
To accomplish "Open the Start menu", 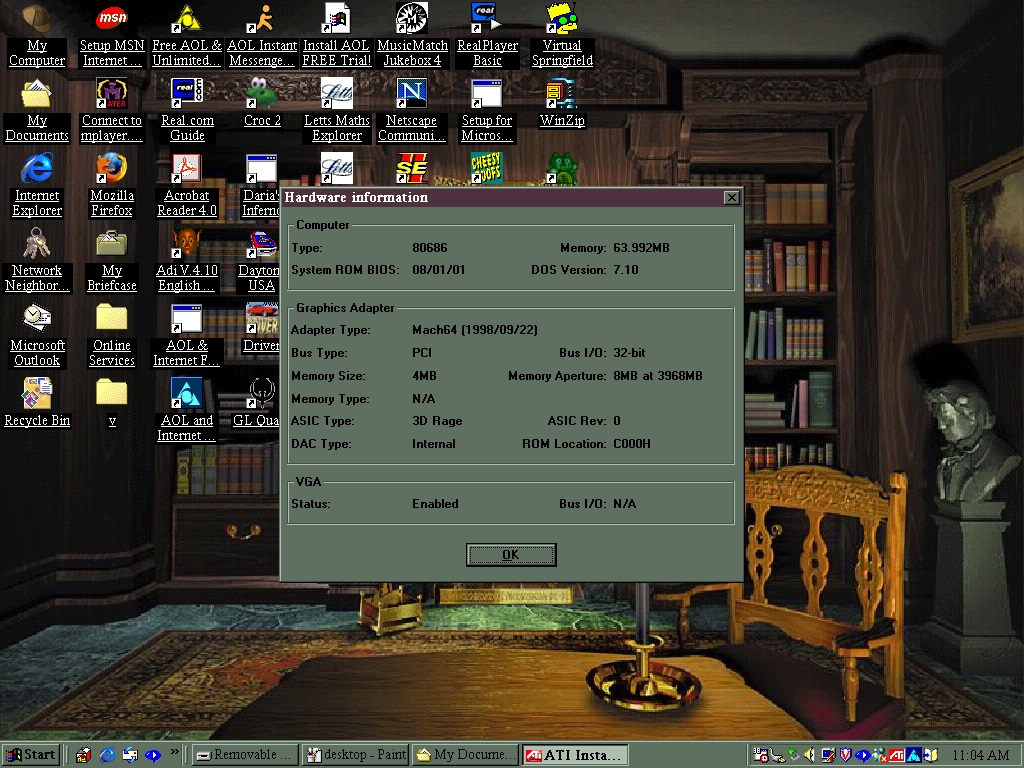I will coord(31,755).
